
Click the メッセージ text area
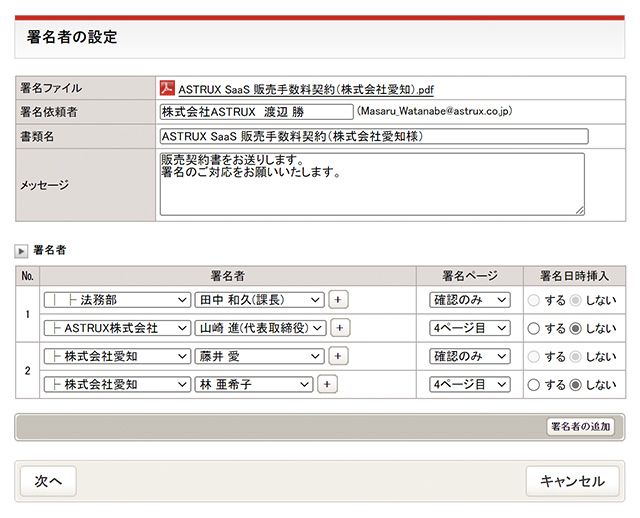coord(372,184)
